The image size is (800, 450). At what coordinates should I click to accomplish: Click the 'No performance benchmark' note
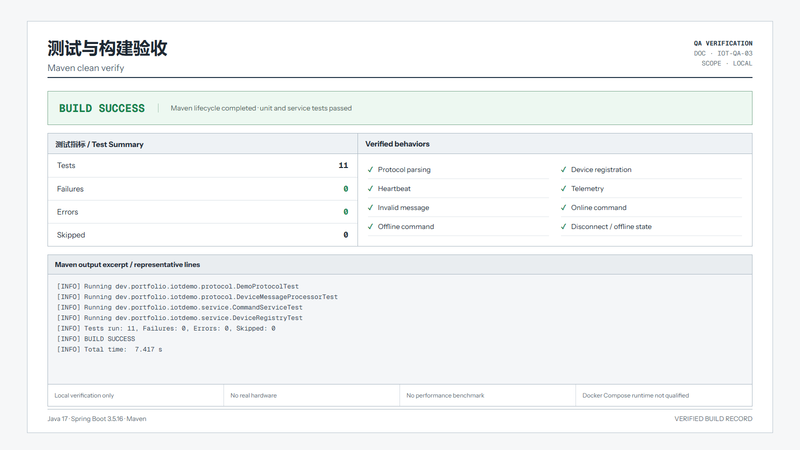coord(445,395)
